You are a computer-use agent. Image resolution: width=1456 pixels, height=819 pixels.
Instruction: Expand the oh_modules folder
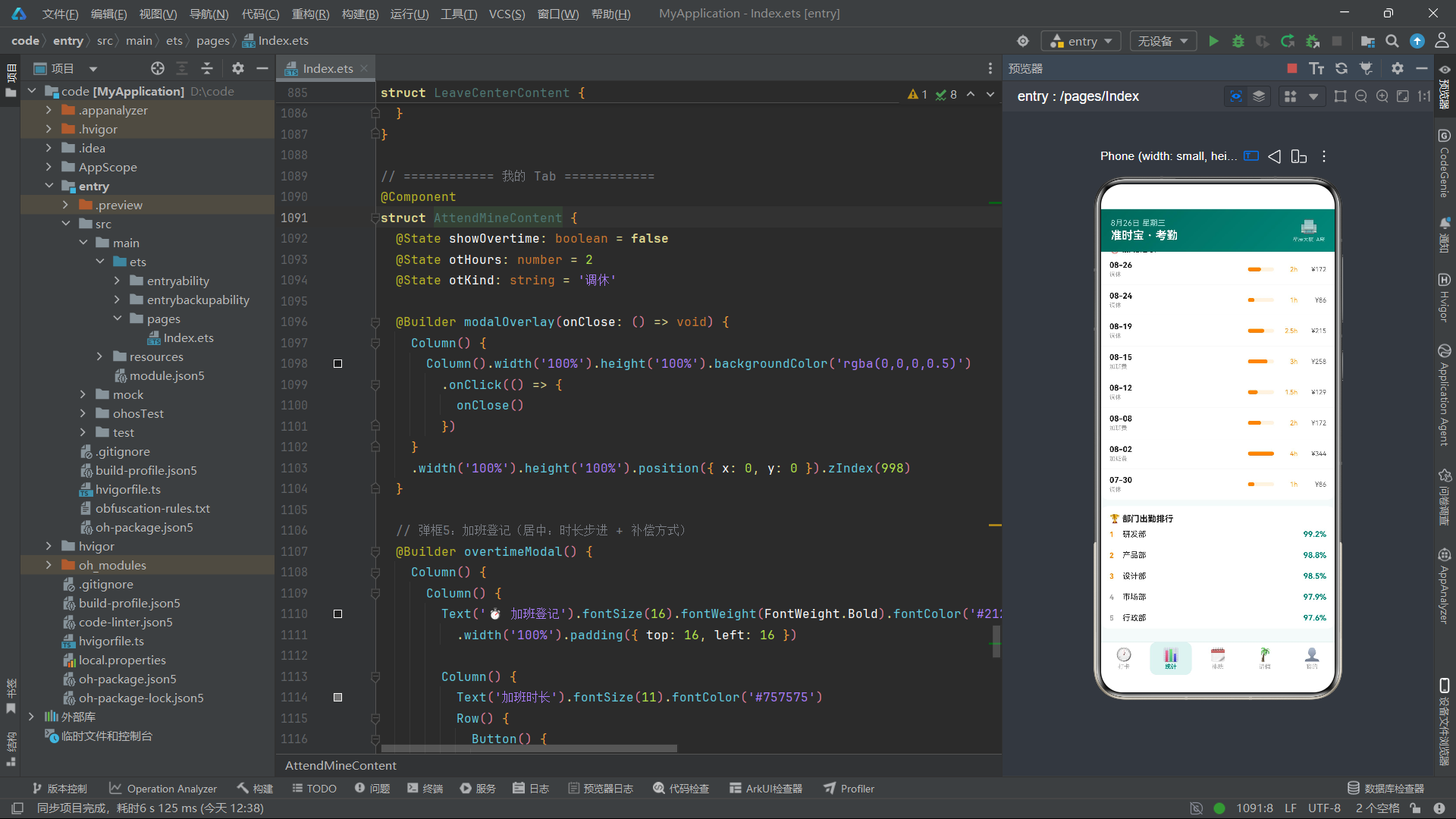(49, 565)
